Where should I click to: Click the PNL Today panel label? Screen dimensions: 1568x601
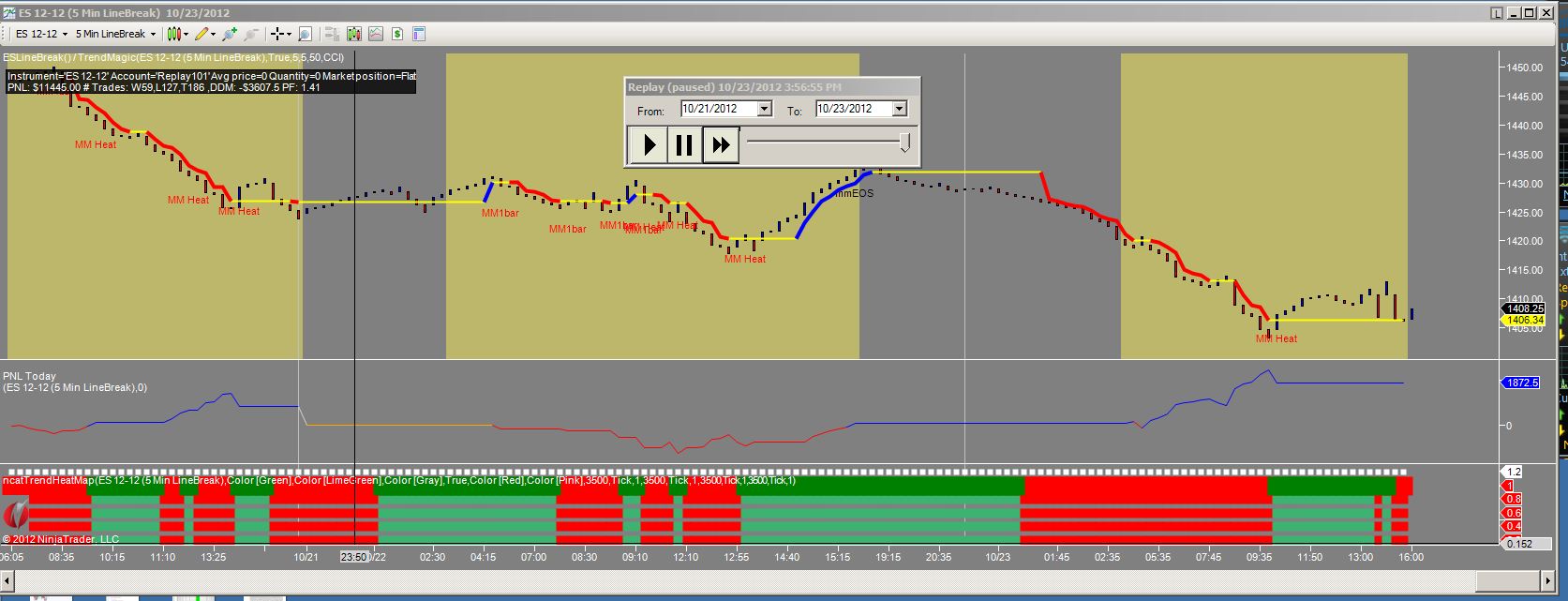pyautogui.click(x=30, y=376)
